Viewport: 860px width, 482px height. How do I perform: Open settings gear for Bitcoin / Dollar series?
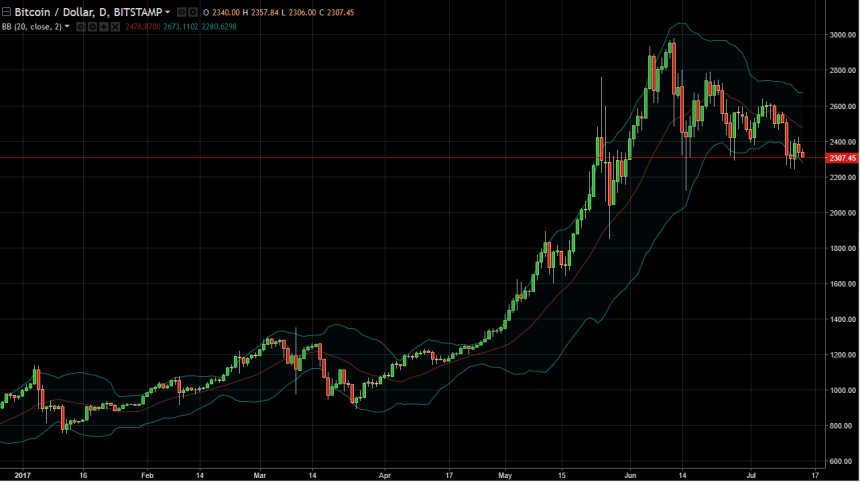coord(193,12)
